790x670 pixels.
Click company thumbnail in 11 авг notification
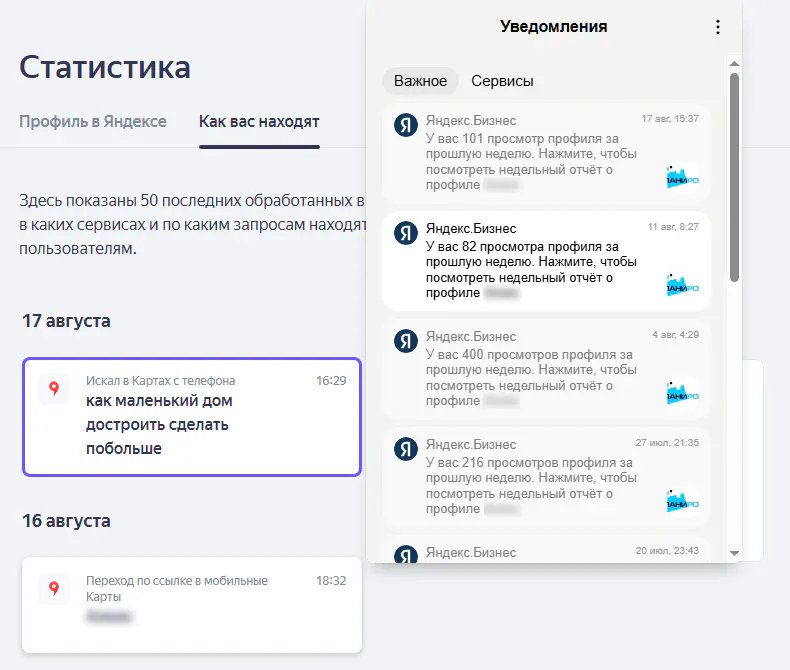pyautogui.click(x=683, y=285)
